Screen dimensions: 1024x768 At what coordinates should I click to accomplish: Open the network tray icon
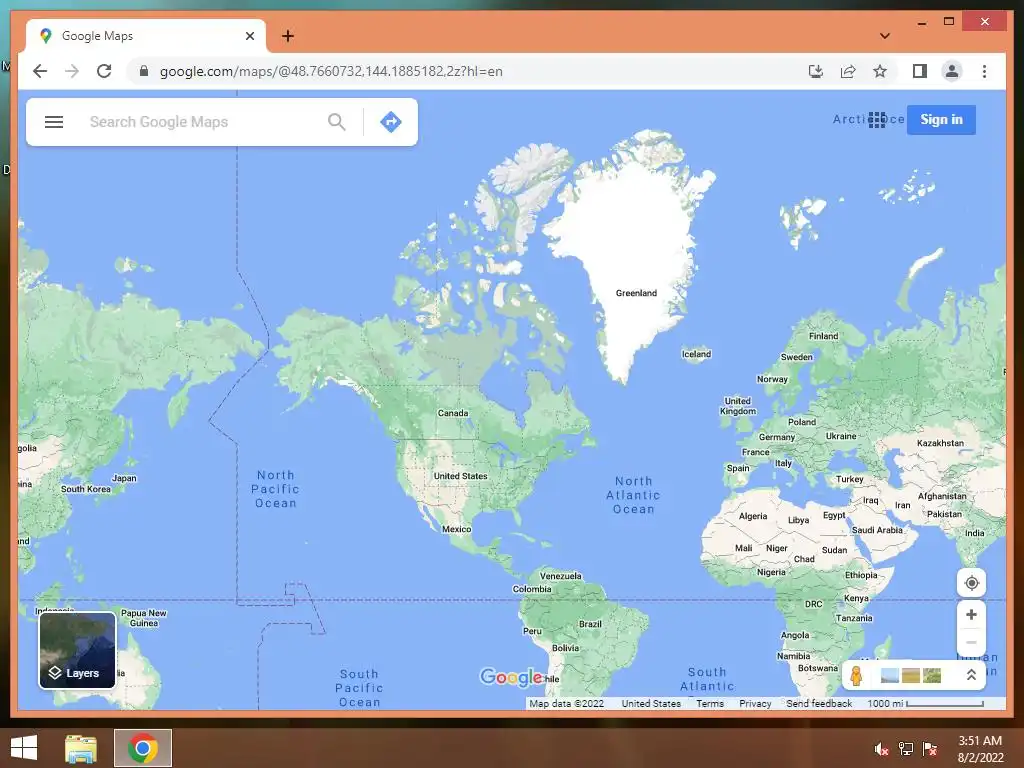(906, 749)
